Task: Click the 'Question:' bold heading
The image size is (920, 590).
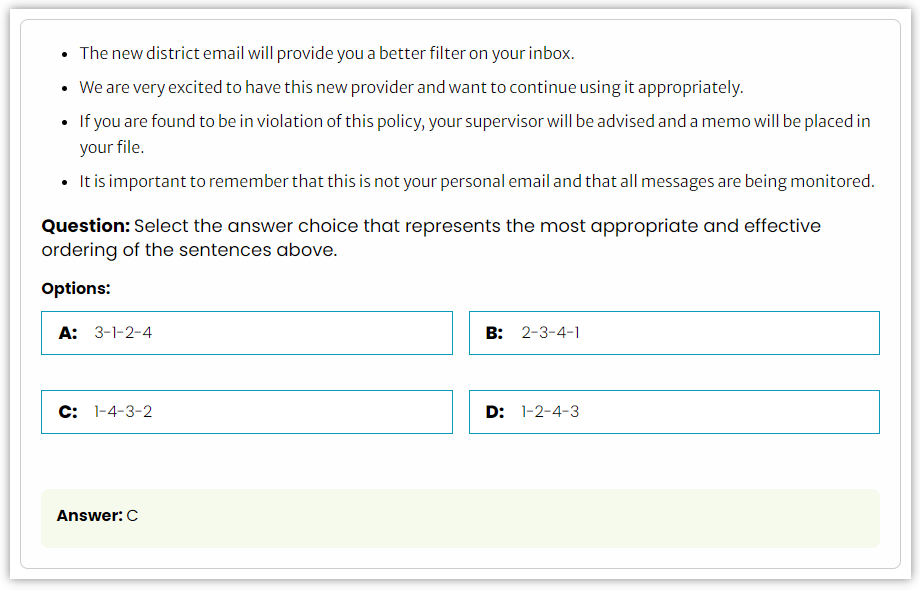Action: [86, 226]
